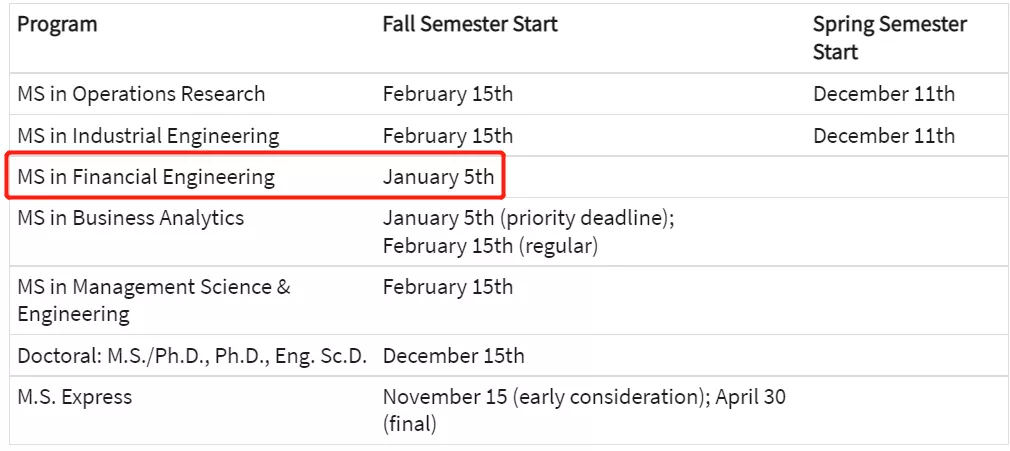Click M.S. Express program cell
The height and width of the screenshot is (451, 1010).
click(74, 397)
